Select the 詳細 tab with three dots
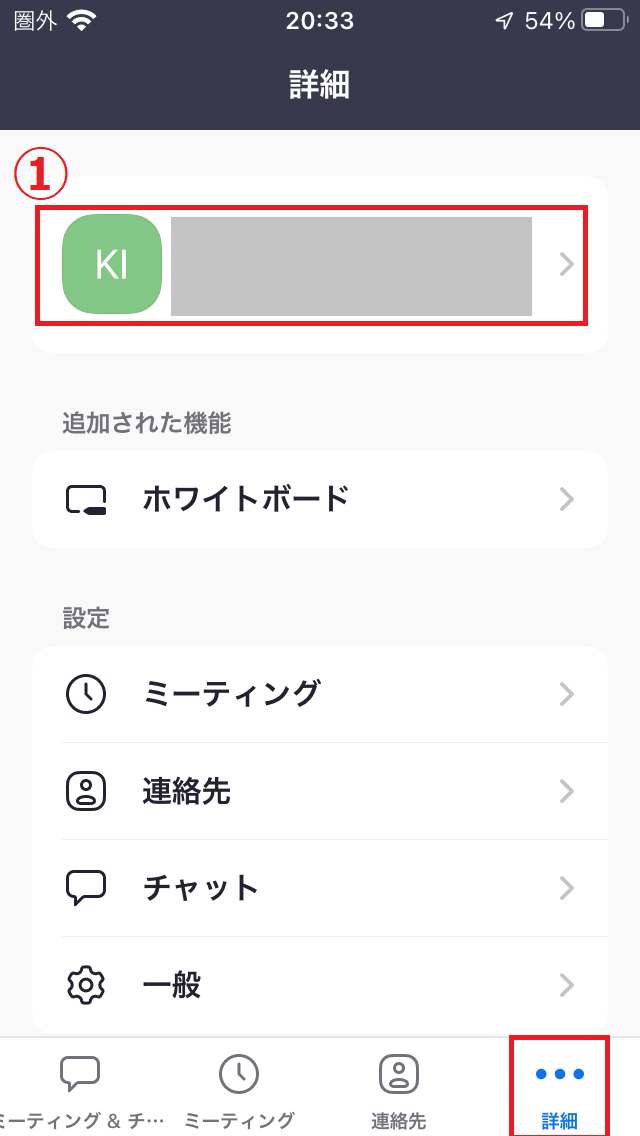640x1136 pixels. [559, 1086]
